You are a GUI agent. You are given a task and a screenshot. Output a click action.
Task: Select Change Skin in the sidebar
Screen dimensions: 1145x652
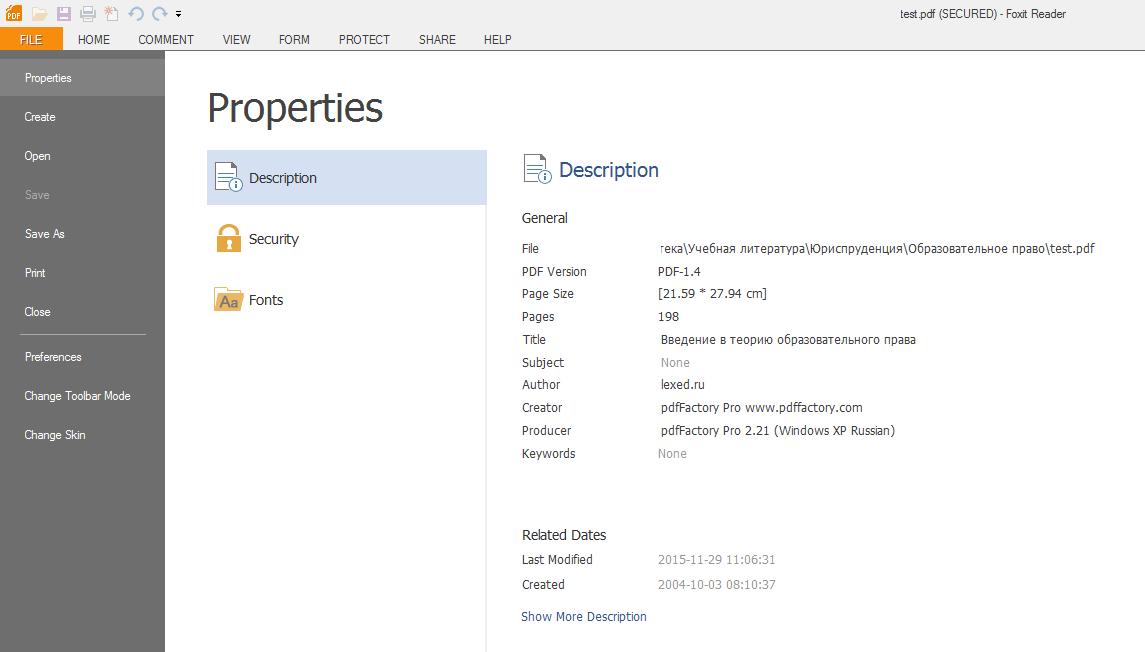(55, 435)
